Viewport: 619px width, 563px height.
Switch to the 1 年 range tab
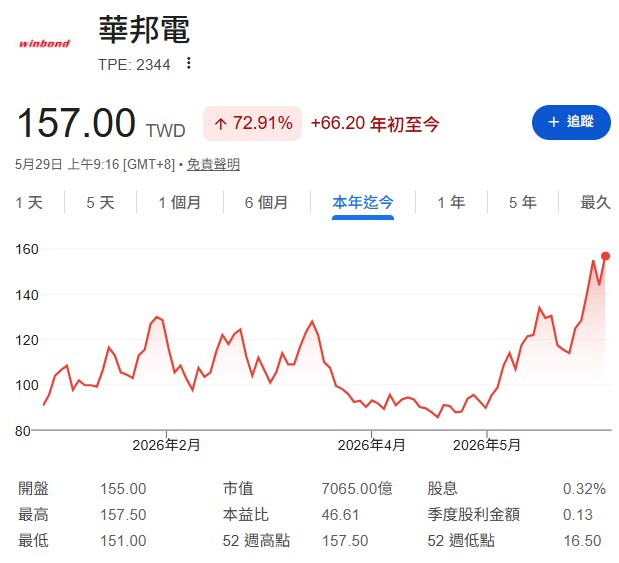[451, 203]
